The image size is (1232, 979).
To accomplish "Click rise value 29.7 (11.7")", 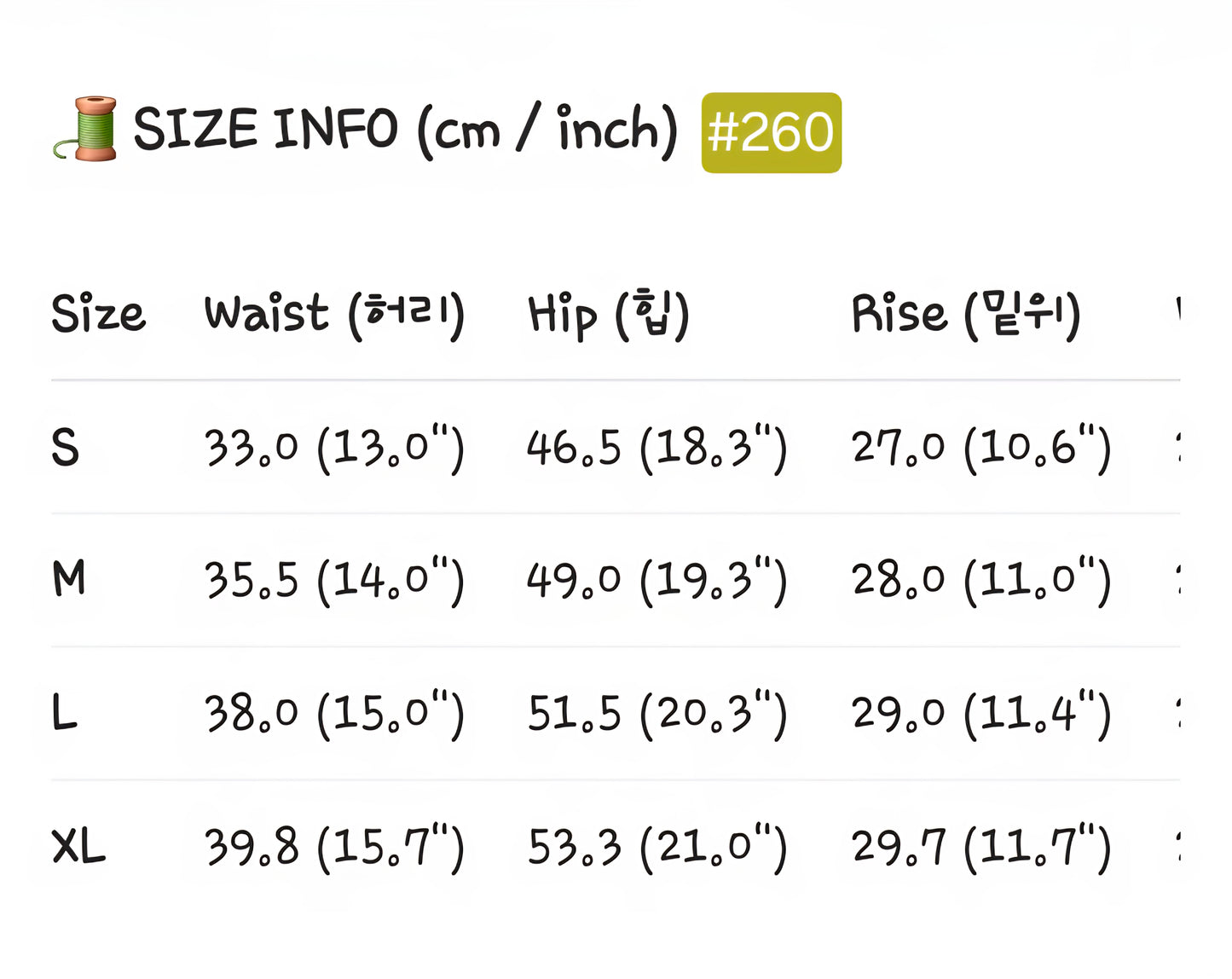I will coord(981,848).
